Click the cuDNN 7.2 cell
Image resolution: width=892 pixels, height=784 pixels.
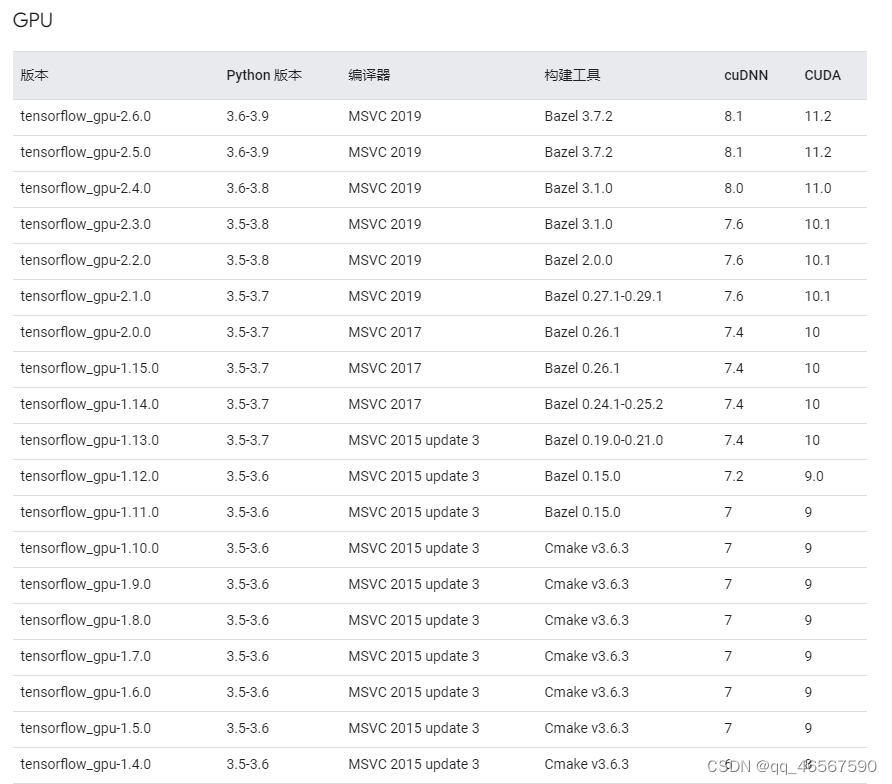click(734, 476)
